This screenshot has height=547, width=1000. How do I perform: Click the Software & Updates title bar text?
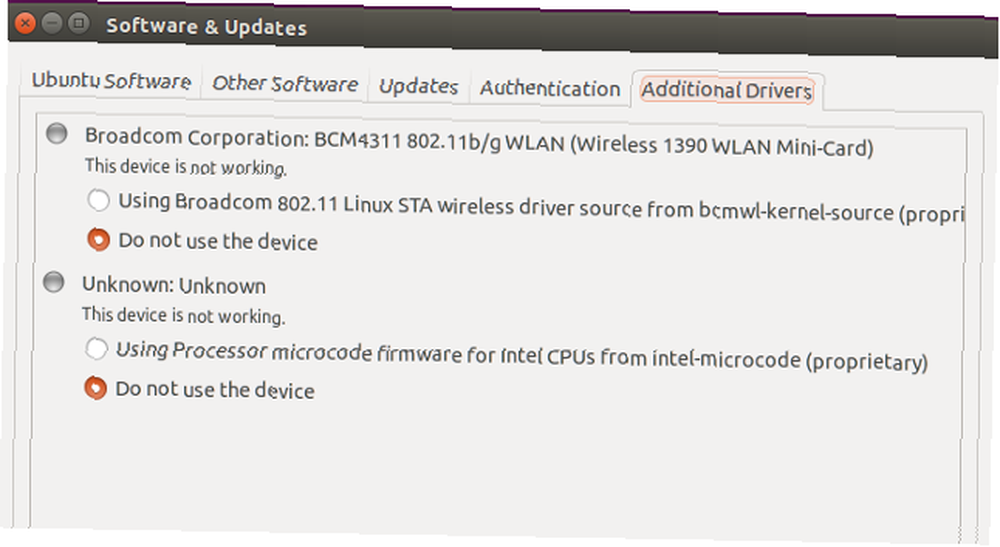click(206, 26)
